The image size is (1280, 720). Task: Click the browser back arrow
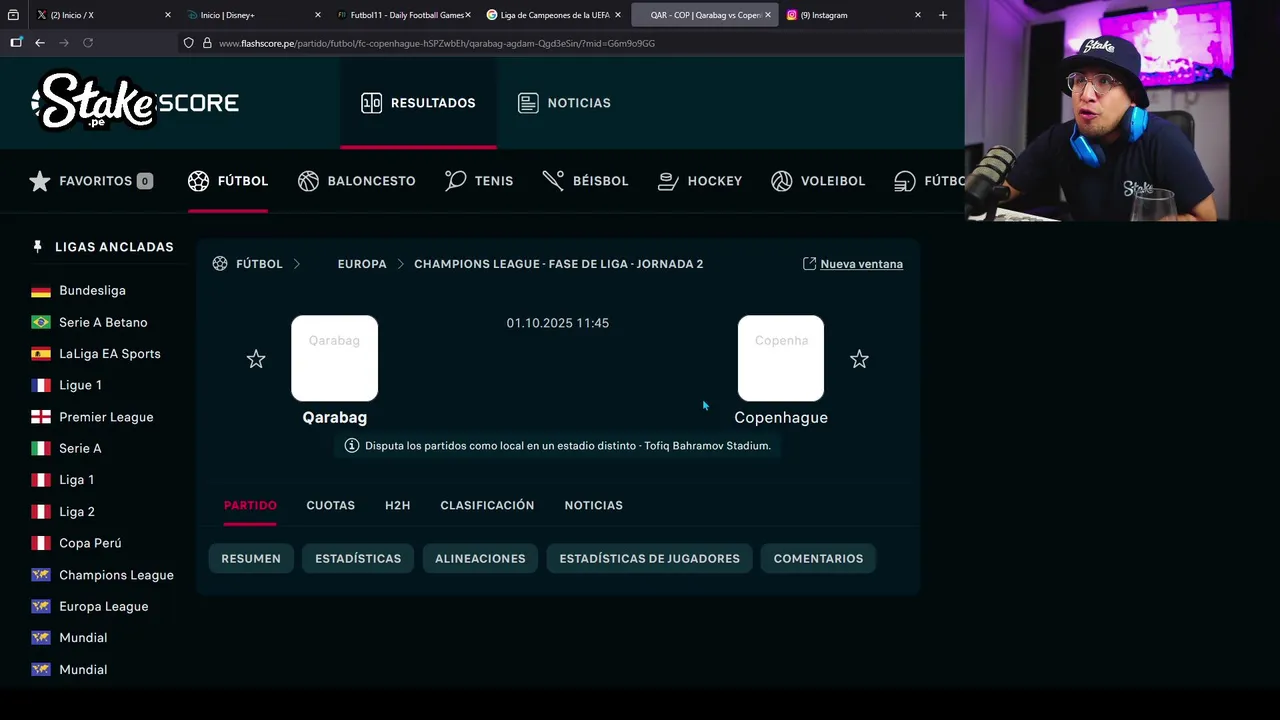(x=40, y=43)
